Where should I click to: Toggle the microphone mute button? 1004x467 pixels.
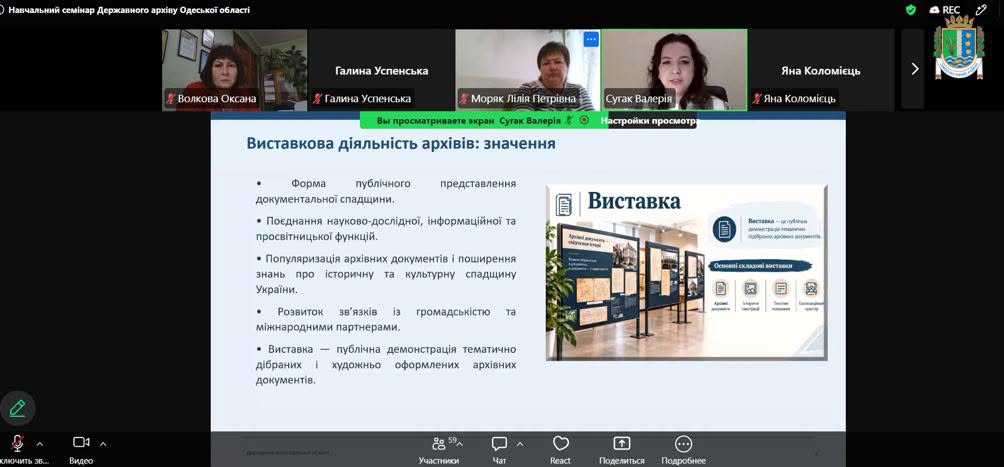tap(18, 443)
